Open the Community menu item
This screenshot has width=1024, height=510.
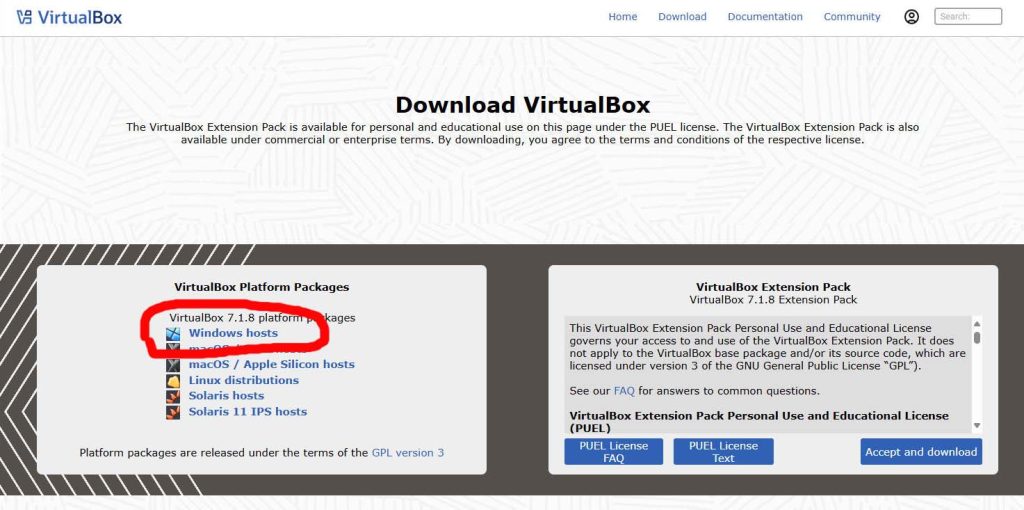coord(852,17)
